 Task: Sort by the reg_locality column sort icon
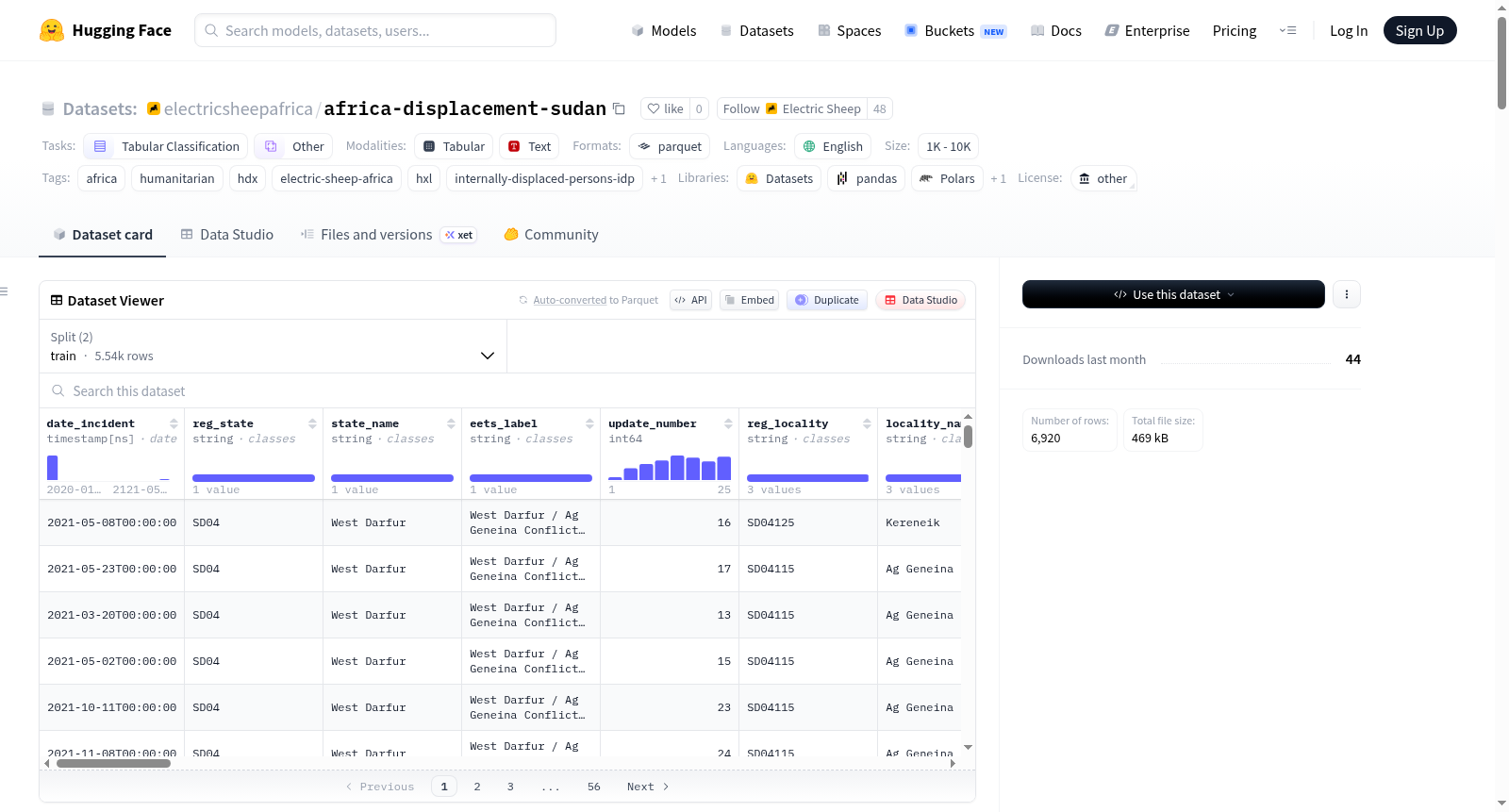pos(867,423)
